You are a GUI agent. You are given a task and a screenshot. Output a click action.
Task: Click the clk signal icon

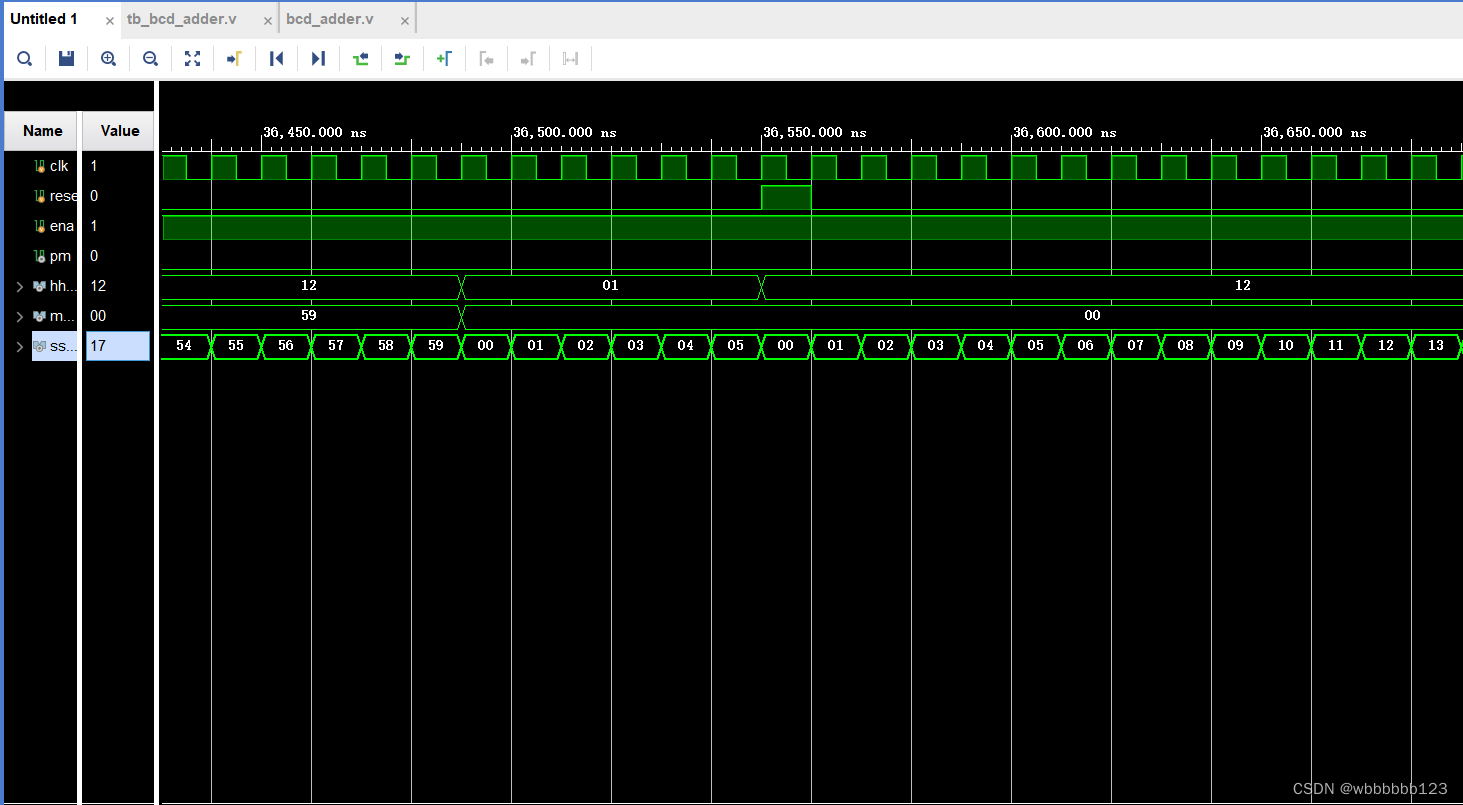40,166
